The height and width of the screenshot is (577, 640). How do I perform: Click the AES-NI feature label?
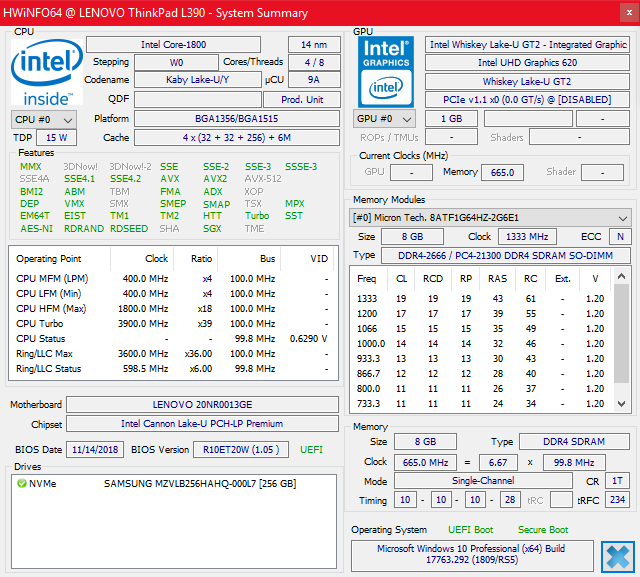(37, 229)
